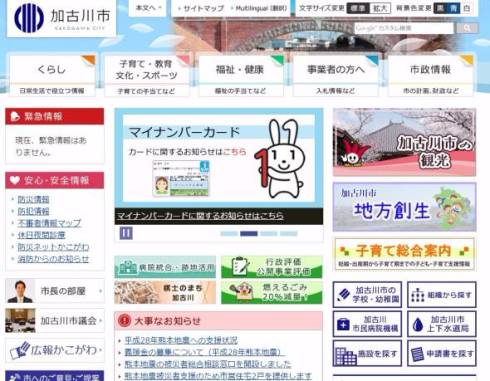Click the medical kit icon
The width and height of the screenshot is (490, 381).
click(x=343, y=324)
